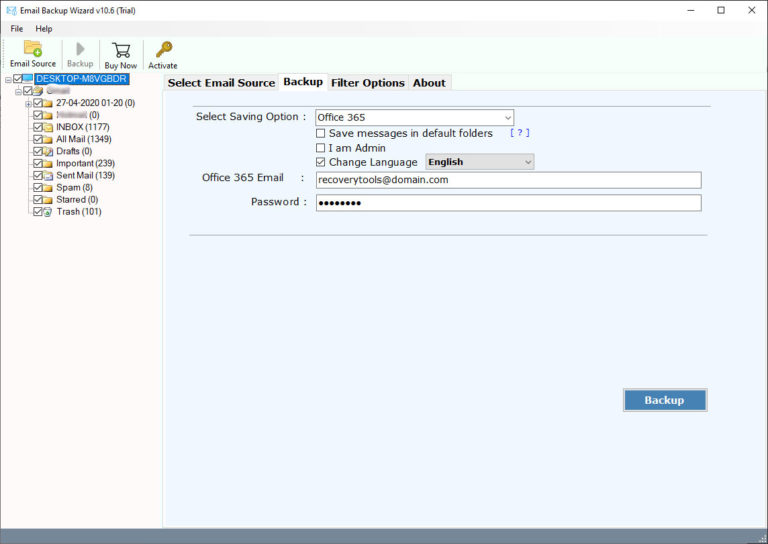Click the Activate key icon
The image size is (768, 544).
coord(164,49)
